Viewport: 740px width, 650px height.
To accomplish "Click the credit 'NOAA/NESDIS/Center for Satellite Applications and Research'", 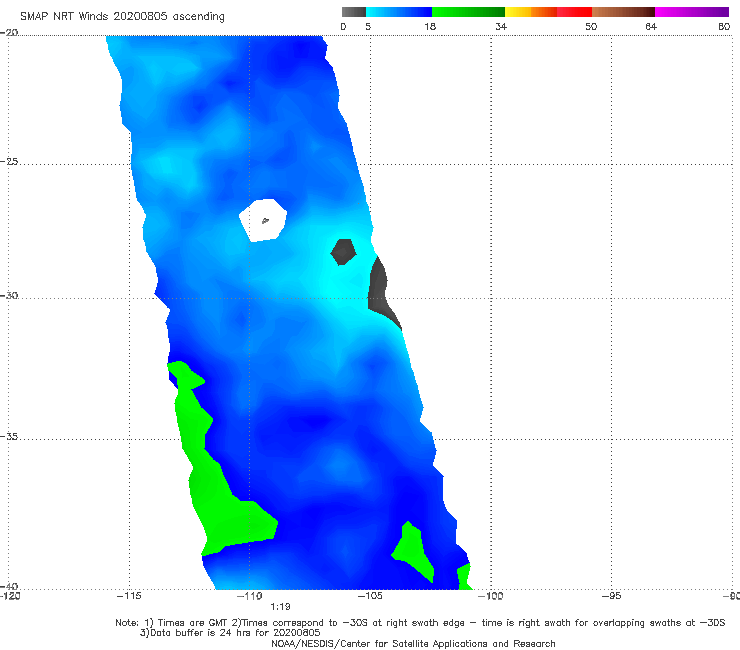I will pos(413,643).
